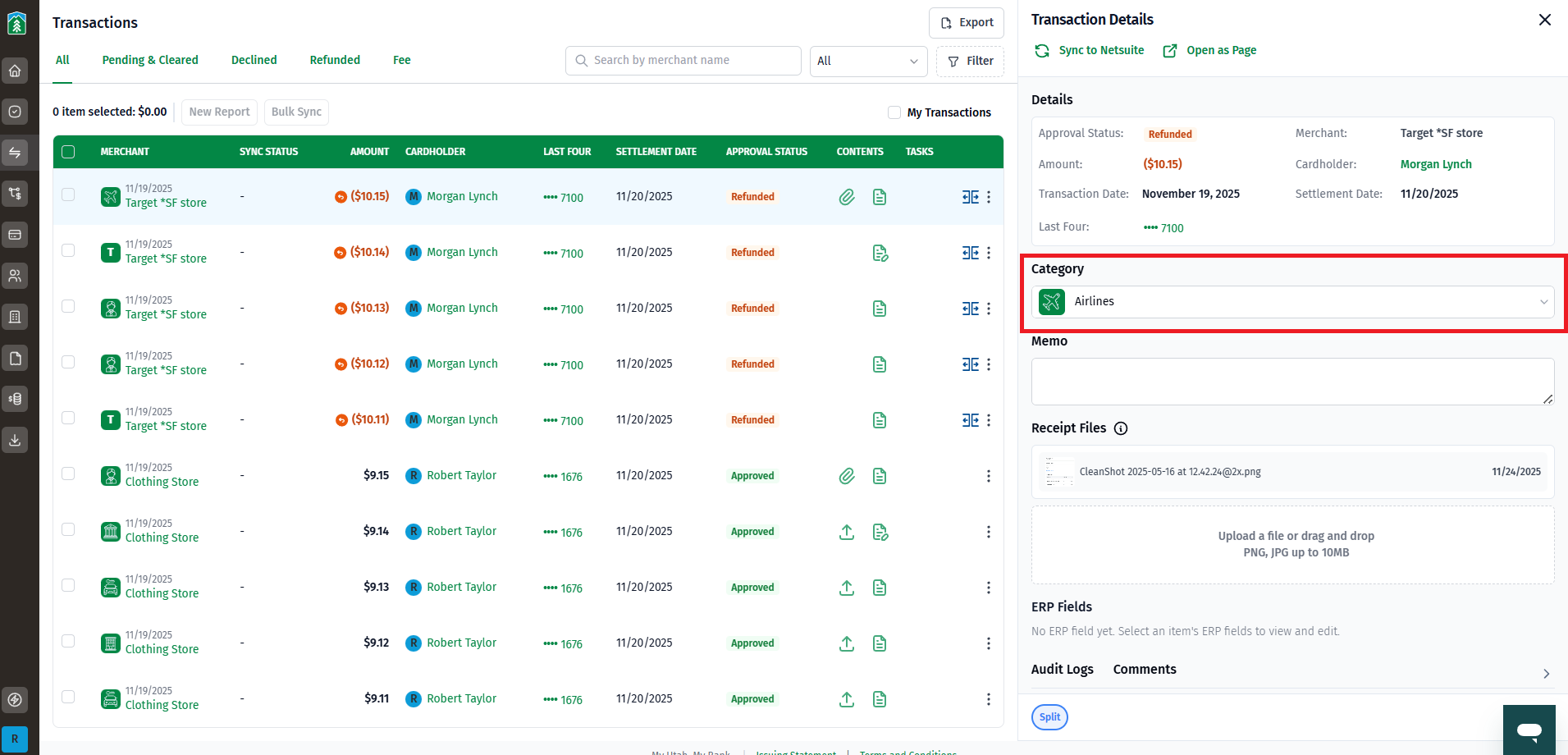Screen dimensions: 1568x755
Task: Check the $9.11 Clothing Store row checkbox
Action: [68, 697]
